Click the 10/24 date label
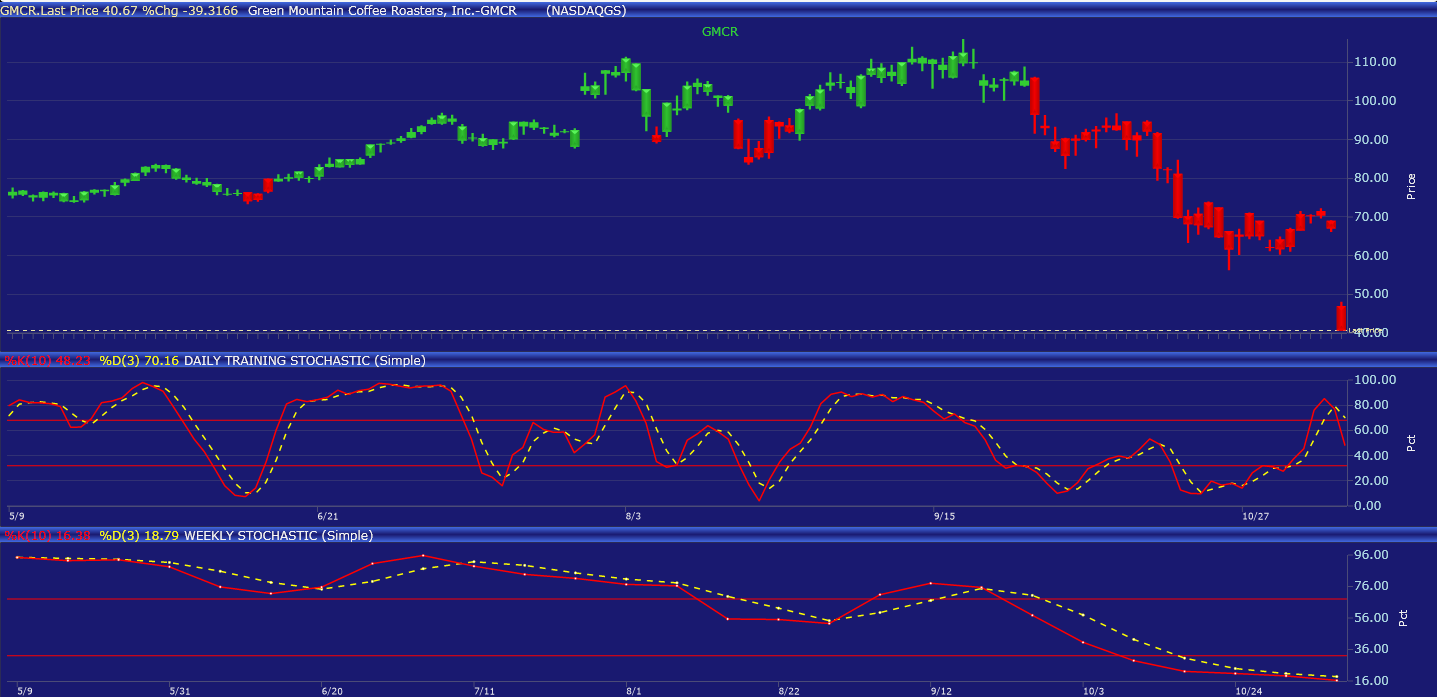This screenshot has height=697, width=1437. [x=1248, y=691]
